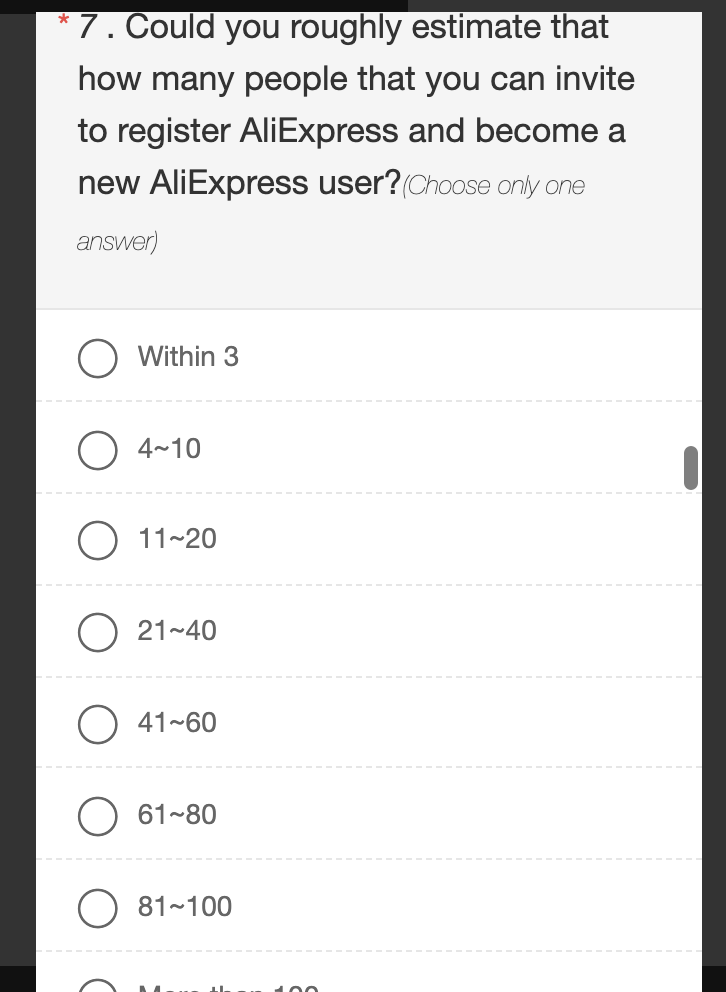The height and width of the screenshot is (992, 726).
Task: Click the '81~100' option label text
Action: [185, 907]
